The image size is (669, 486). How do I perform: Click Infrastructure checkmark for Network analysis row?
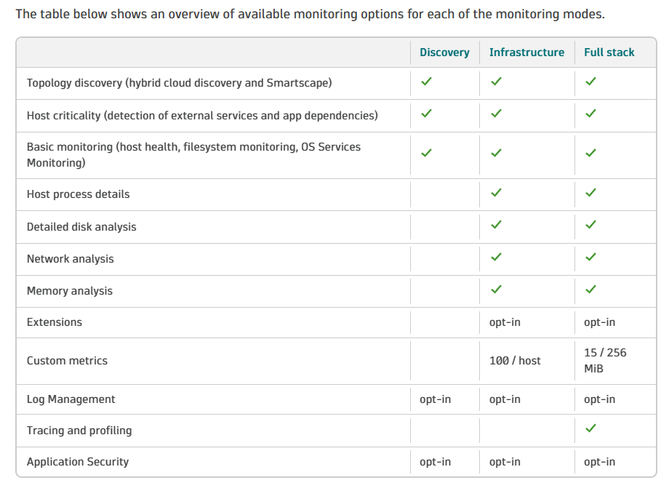tap(496, 257)
